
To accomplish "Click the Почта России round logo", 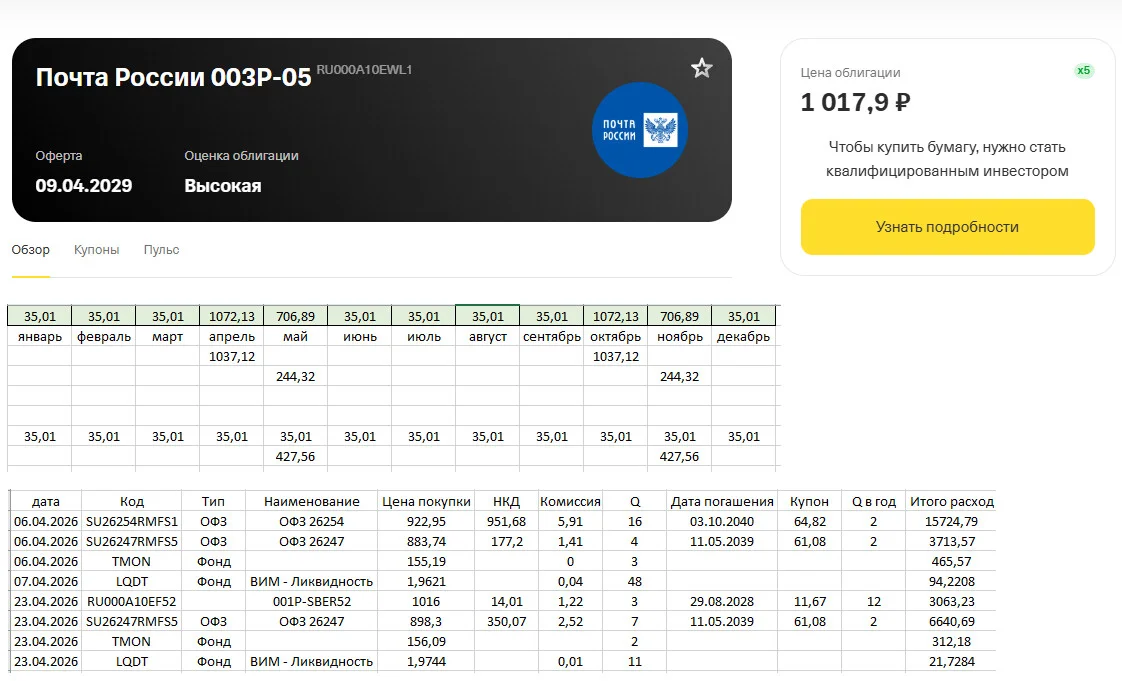I will point(640,130).
